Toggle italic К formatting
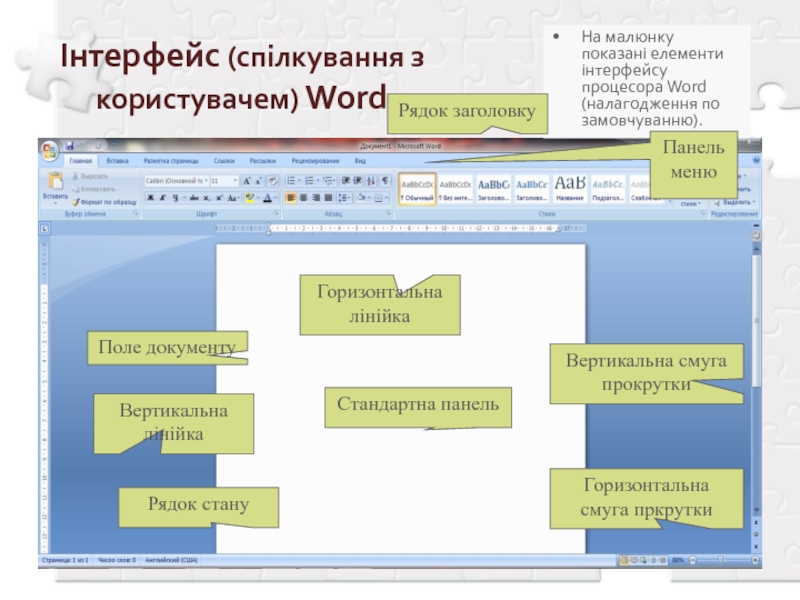 click(162, 198)
